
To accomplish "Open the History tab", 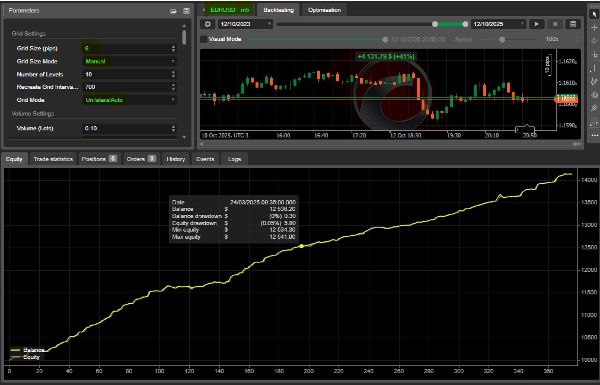I will (x=176, y=159).
